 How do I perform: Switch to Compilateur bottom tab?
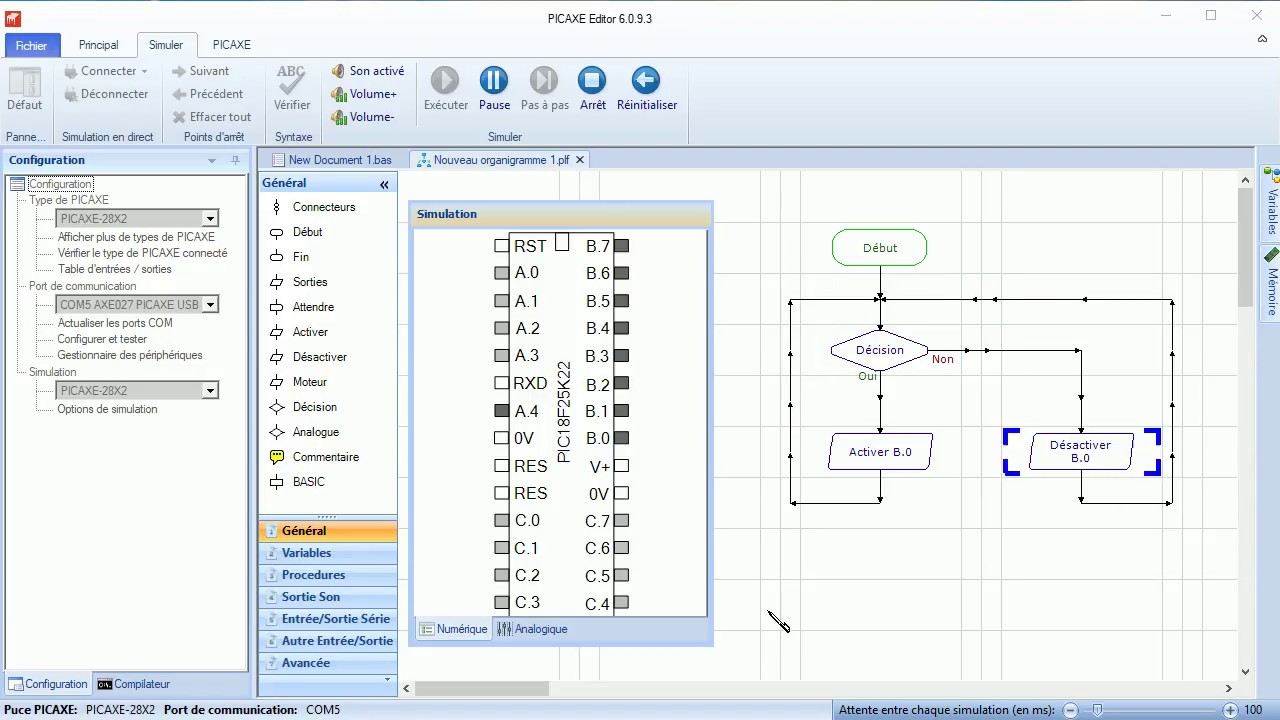[134, 684]
